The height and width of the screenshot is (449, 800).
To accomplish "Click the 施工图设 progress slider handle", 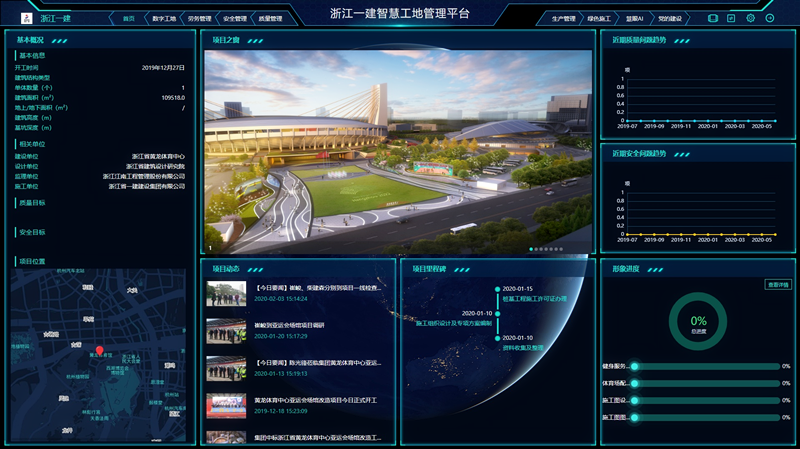I will click(635, 401).
